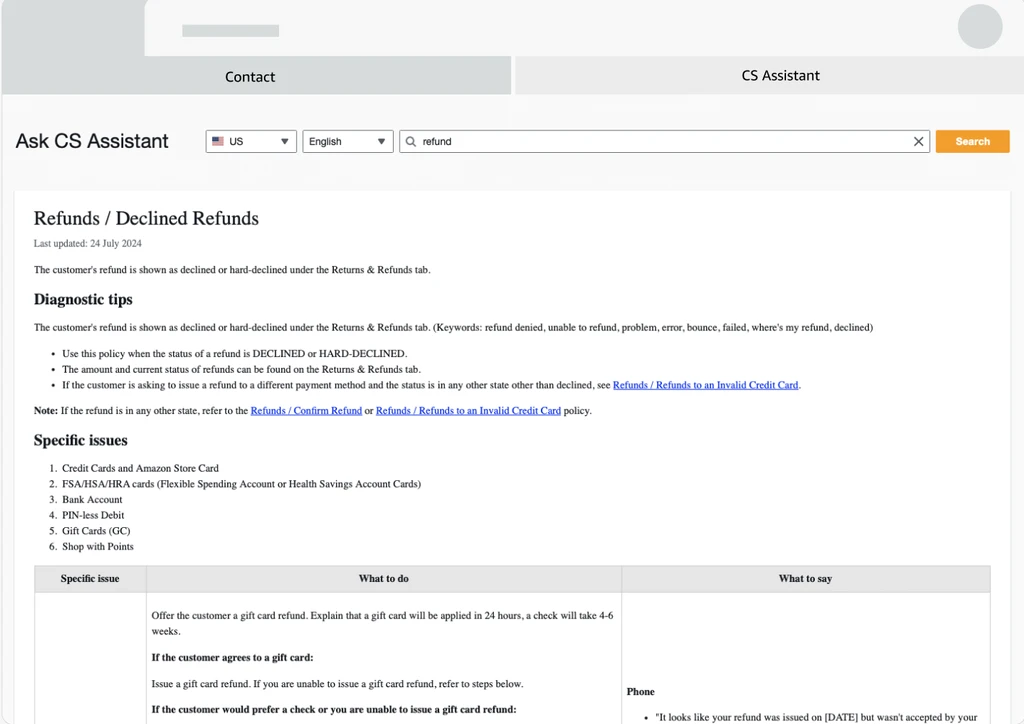Click the "What to do" column header
Viewport: 1024px width, 724px height.
(383, 579)
